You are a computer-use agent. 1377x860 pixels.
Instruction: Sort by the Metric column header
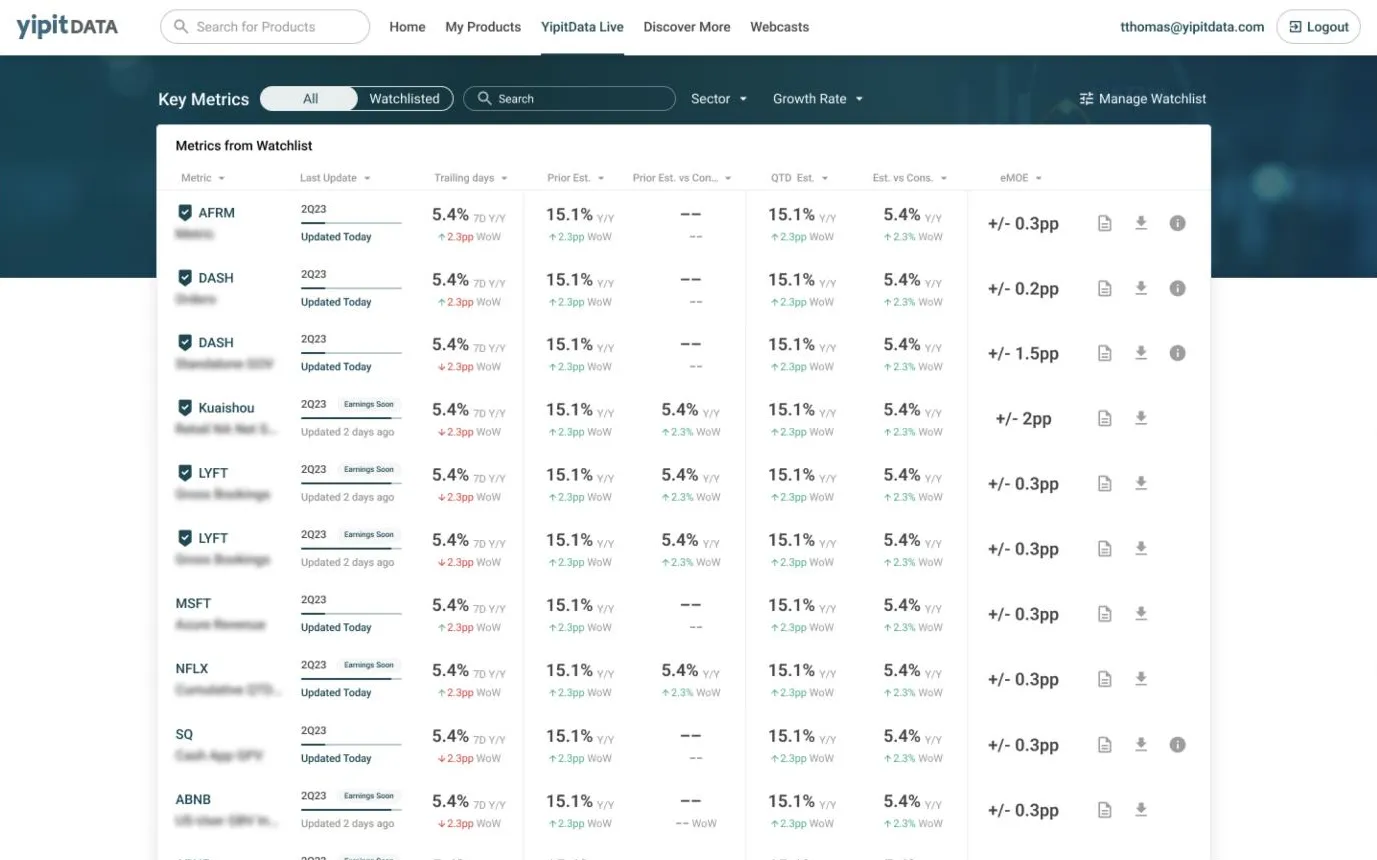click(202, 178)
